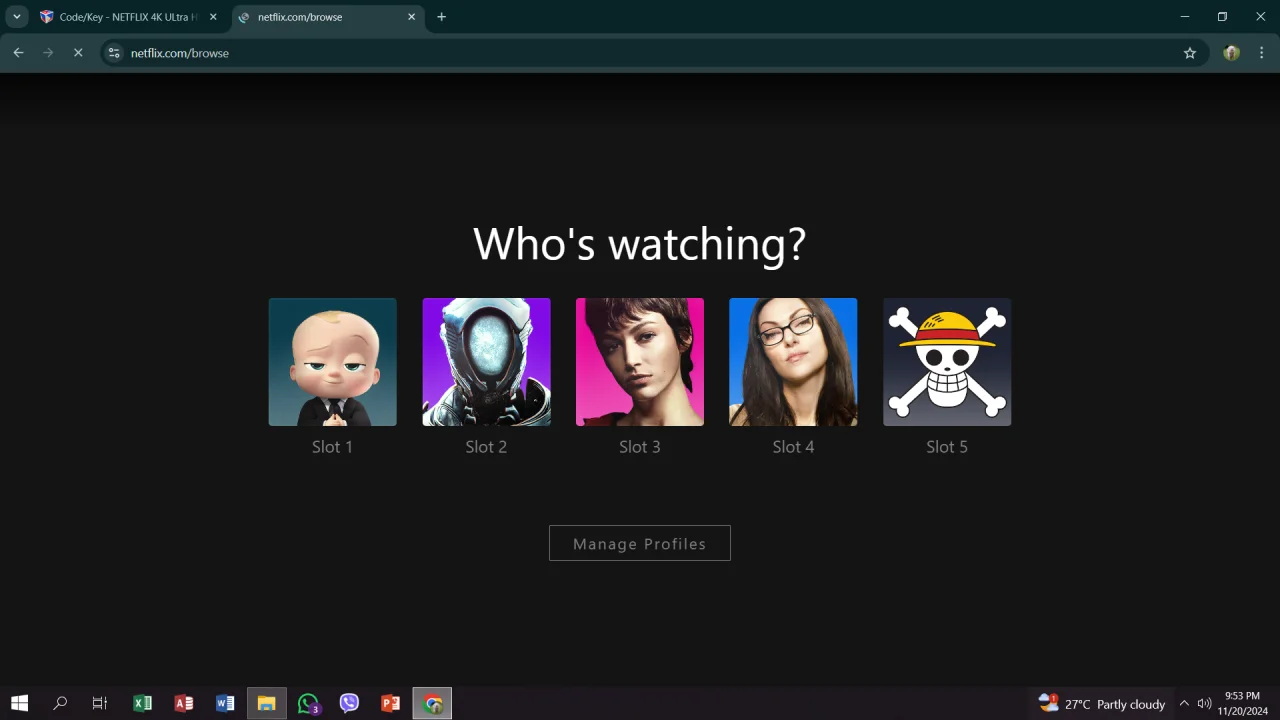Bookmark this page with the star icon
1280x720 pixels.
1190,53
